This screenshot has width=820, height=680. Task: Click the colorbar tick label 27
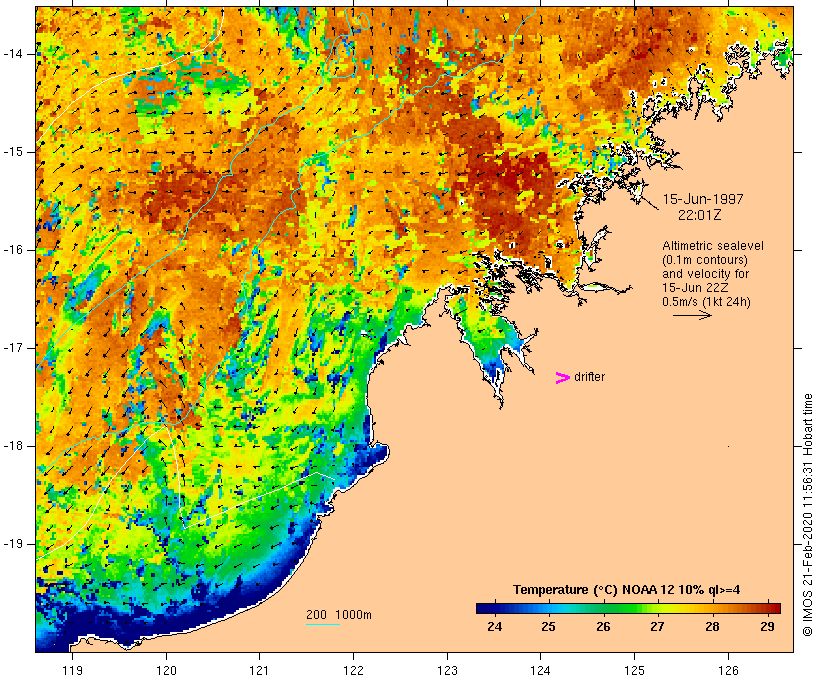click(x=657, y=626)
